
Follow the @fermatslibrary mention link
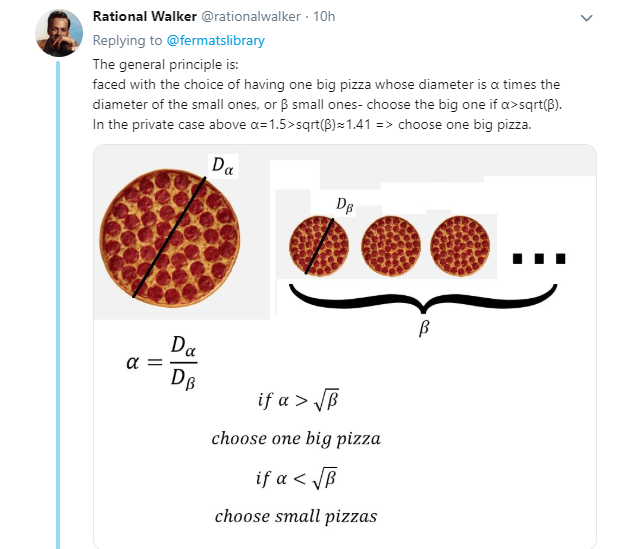point(216,40)
